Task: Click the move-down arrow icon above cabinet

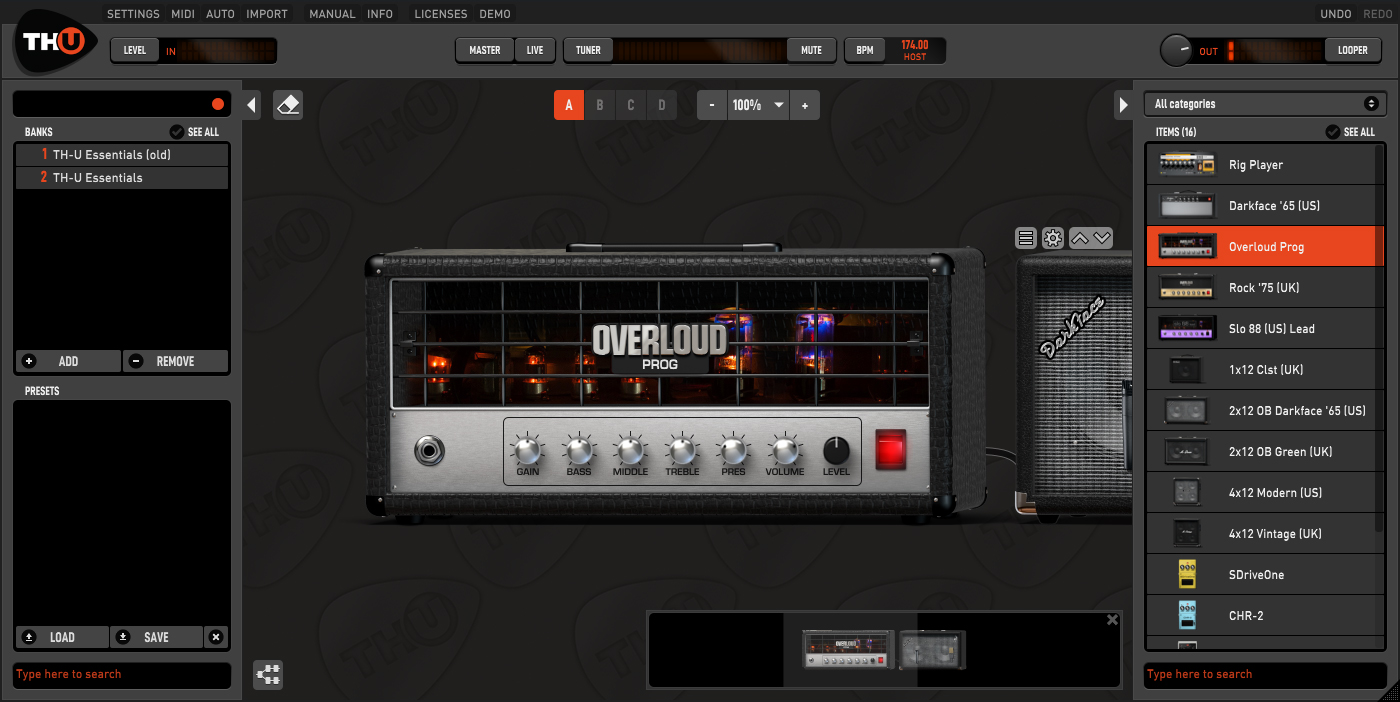Action: (1102, 238)
